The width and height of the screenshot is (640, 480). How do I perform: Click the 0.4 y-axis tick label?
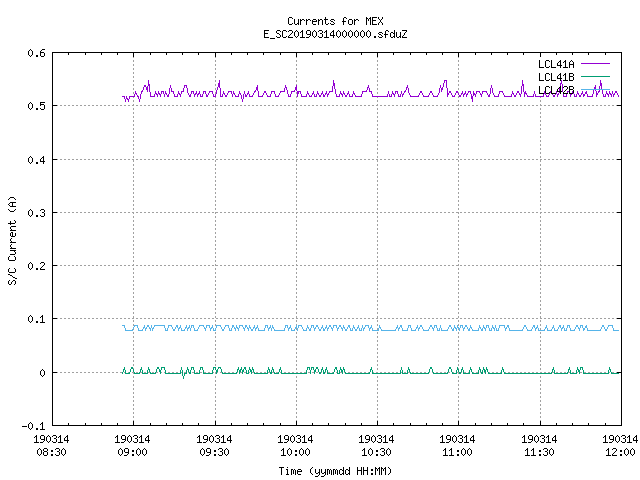(36, 160)
